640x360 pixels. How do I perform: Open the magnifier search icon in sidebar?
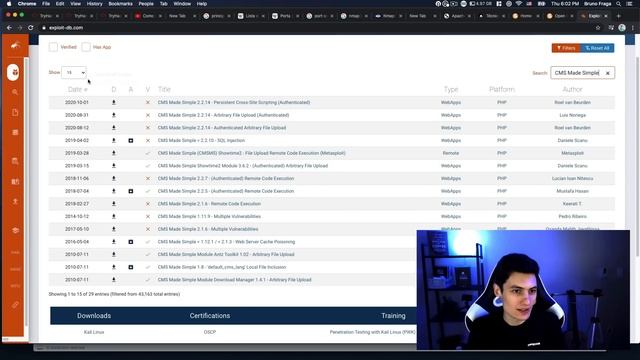tap(15, 93)
